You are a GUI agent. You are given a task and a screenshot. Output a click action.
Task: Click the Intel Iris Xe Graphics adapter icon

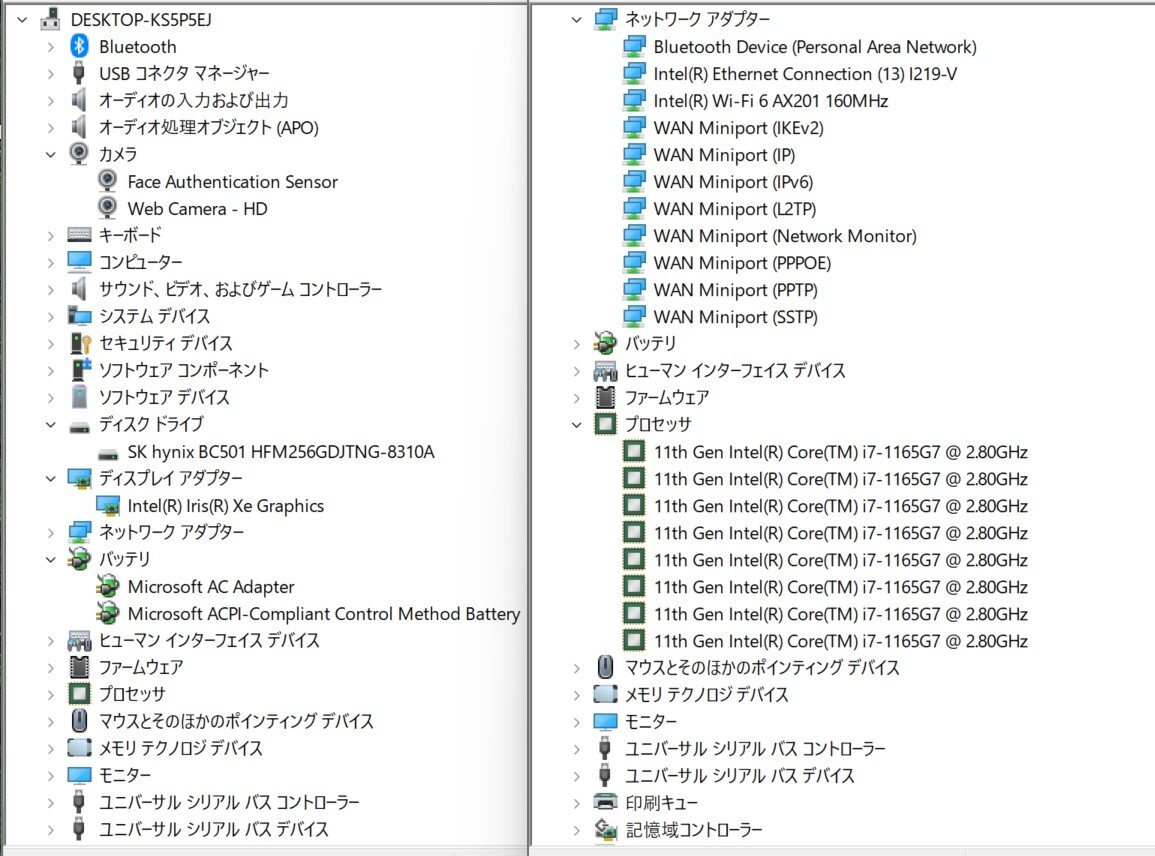tap(108, 506)
